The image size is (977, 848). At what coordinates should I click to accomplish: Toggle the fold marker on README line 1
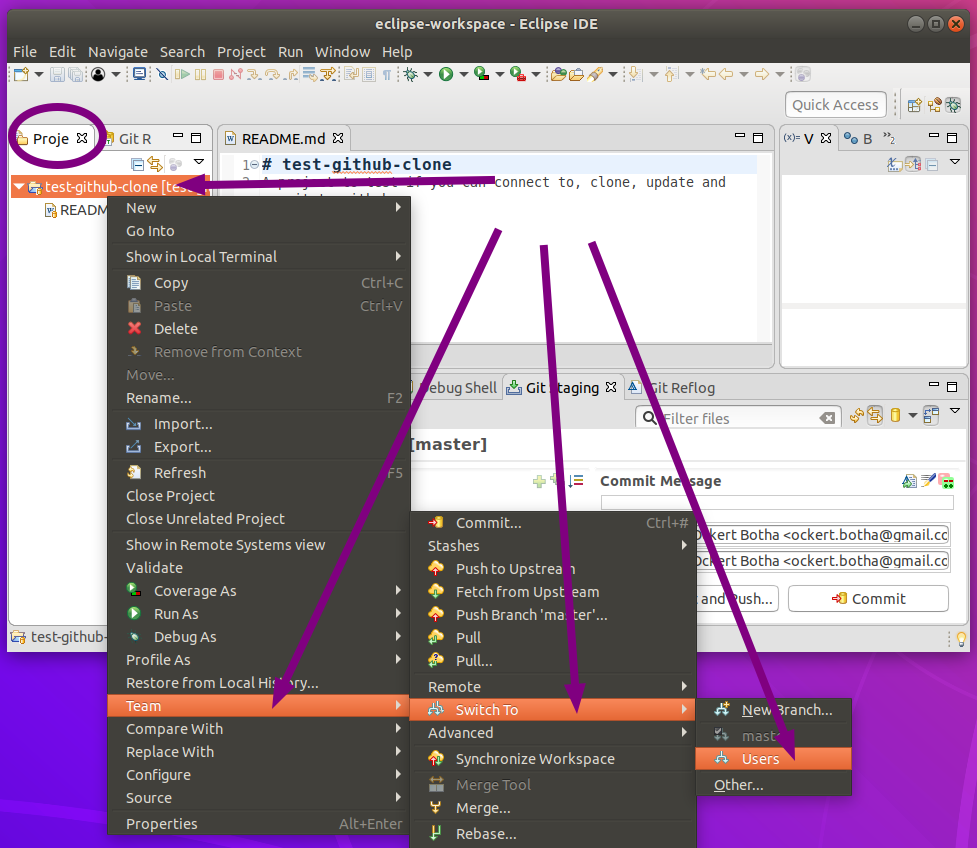coord(255,165)
